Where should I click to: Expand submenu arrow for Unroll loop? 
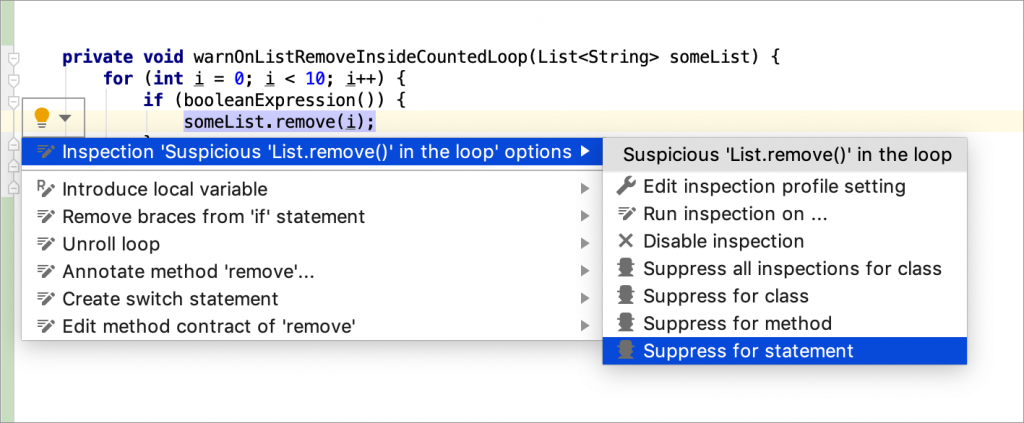(x=584, y=244)
